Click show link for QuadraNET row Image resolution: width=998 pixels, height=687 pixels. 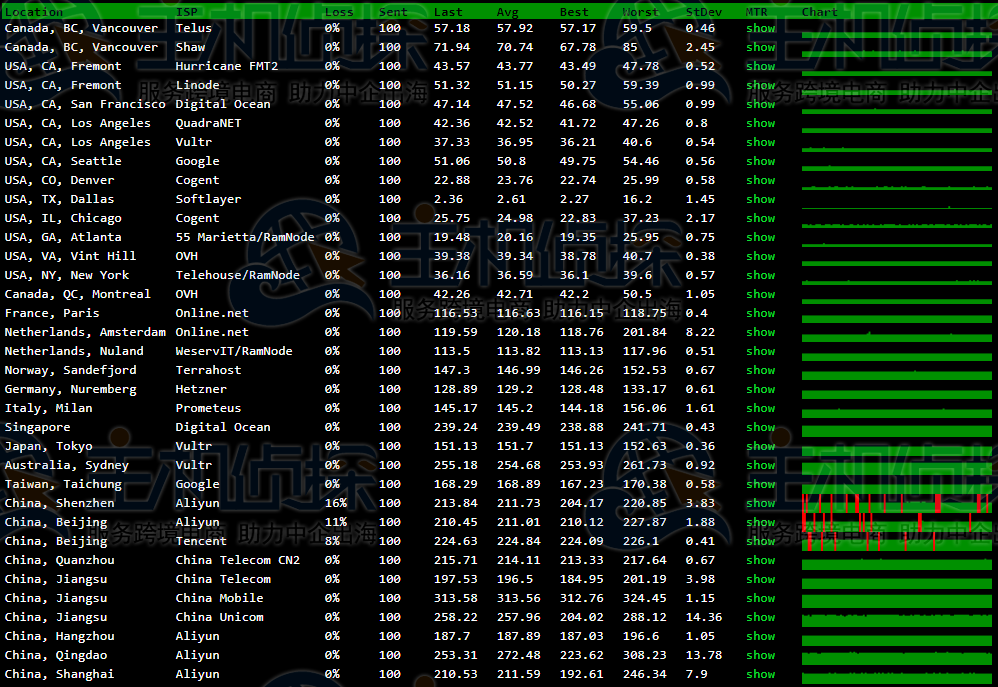761,124
